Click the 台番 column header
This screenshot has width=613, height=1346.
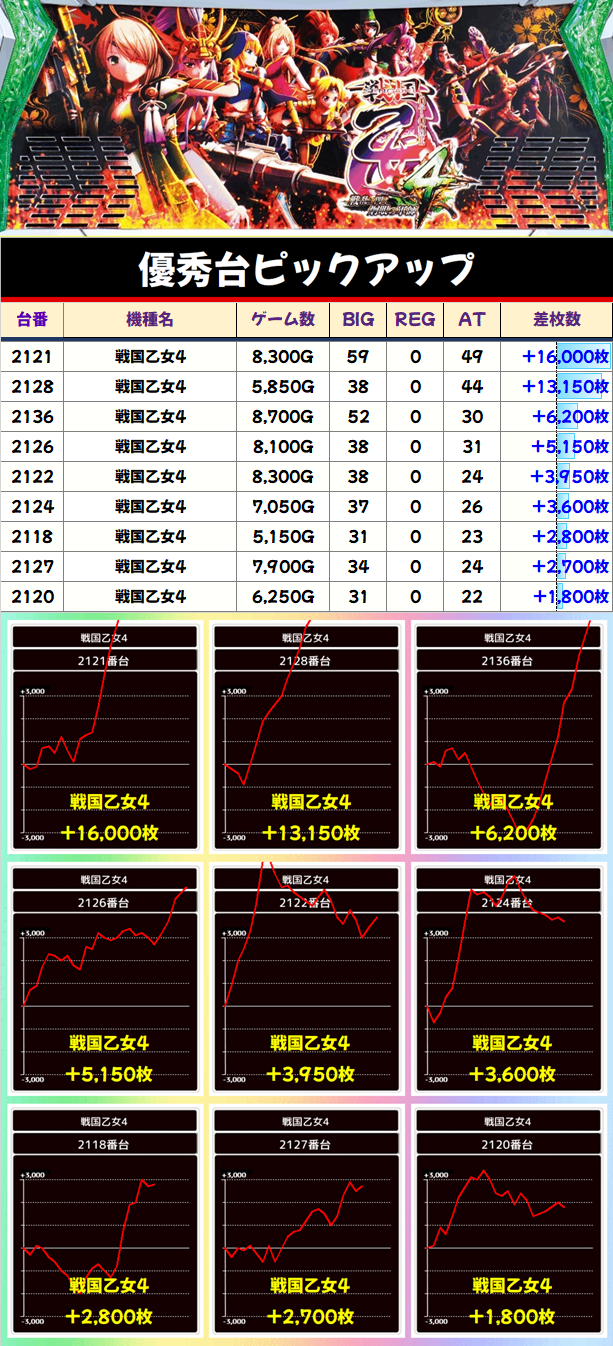(x=33, y=320)
